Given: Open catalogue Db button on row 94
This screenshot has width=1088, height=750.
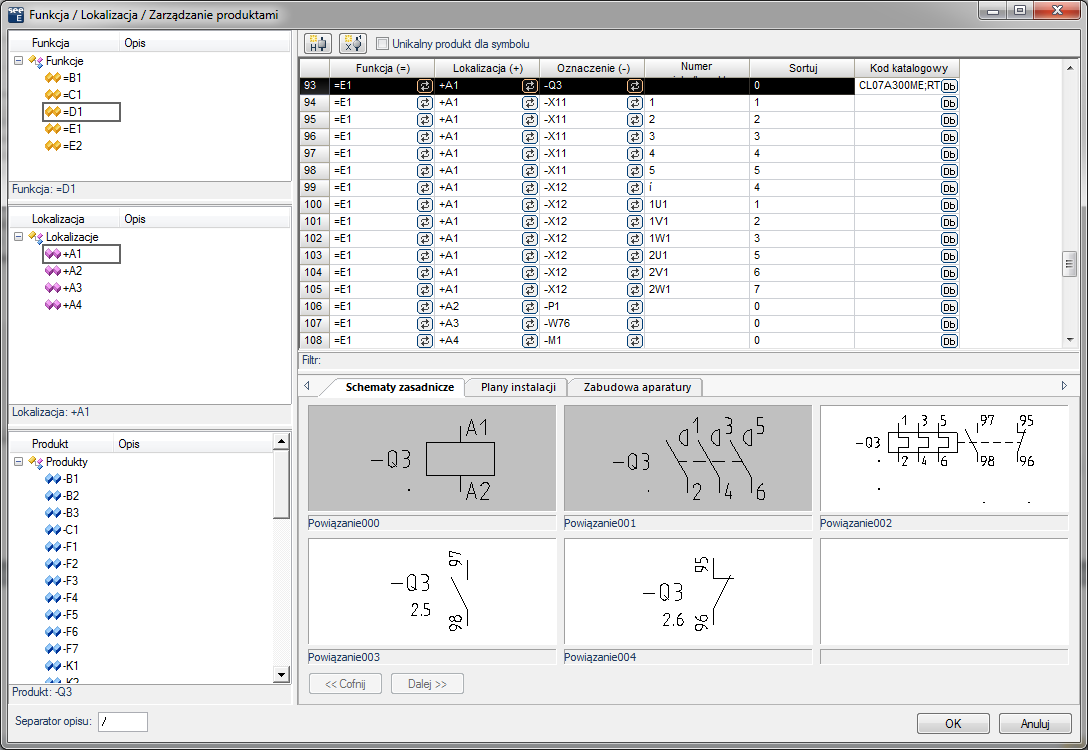Looking at the screenshot, I should (949, 103).
